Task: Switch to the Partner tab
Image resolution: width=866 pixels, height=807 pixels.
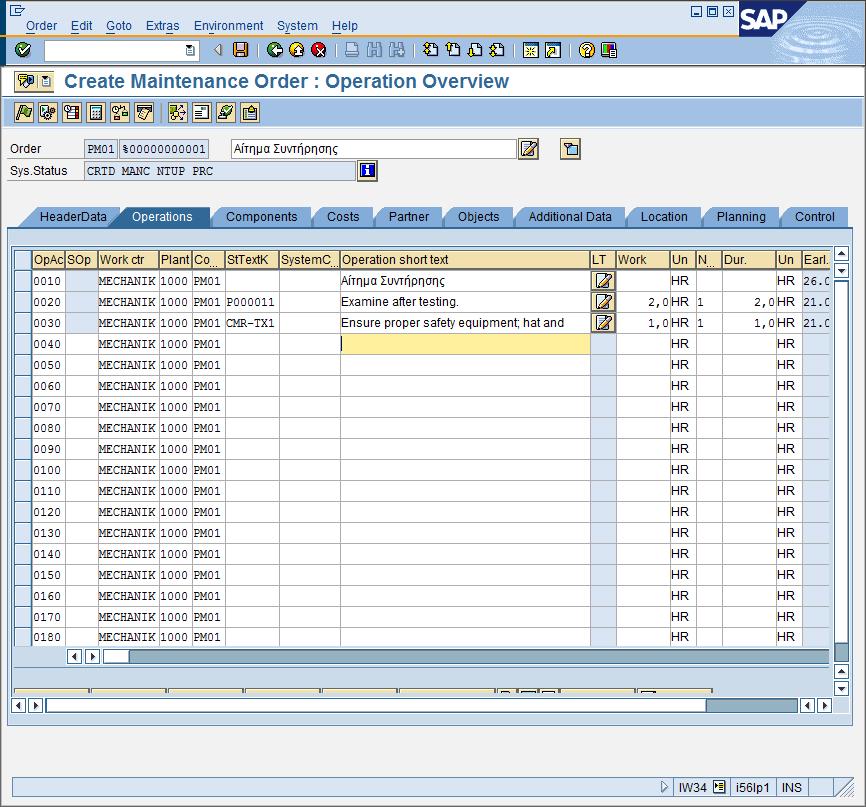Action: (409, 217)
